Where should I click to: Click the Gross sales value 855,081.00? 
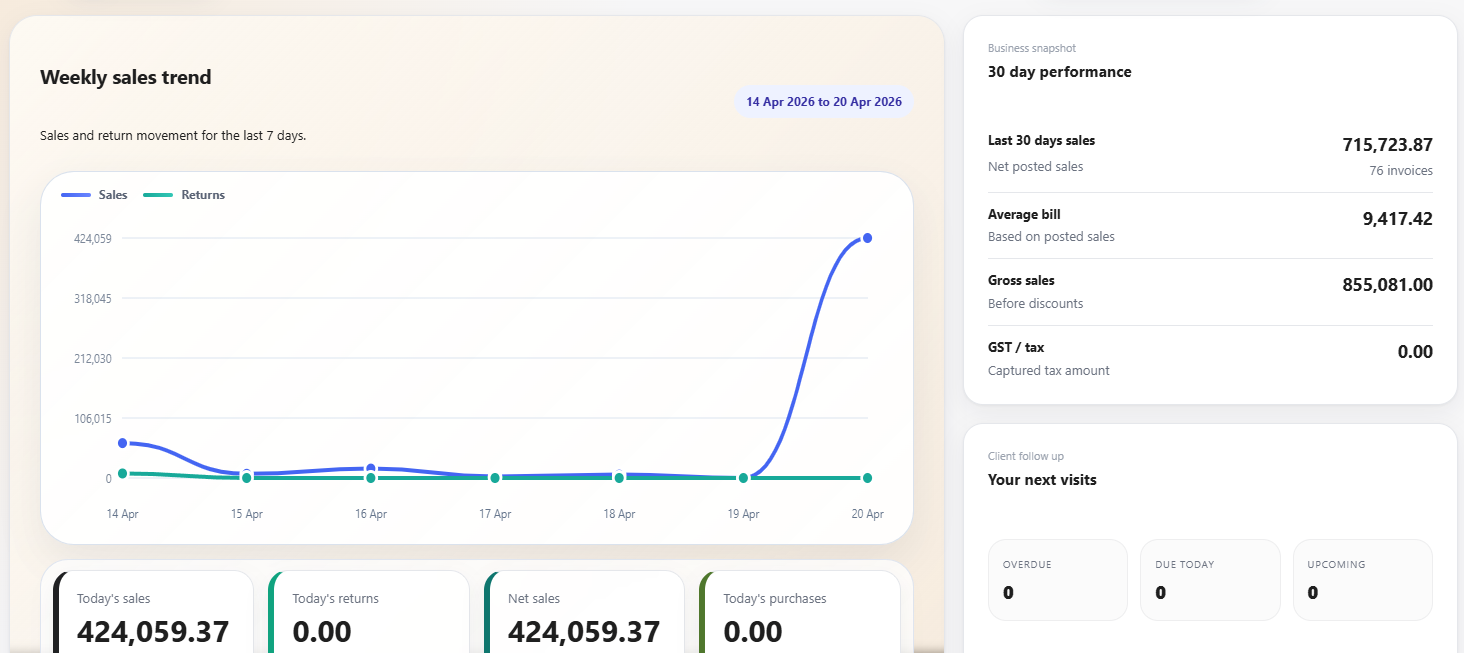[x=1387, y=285]
